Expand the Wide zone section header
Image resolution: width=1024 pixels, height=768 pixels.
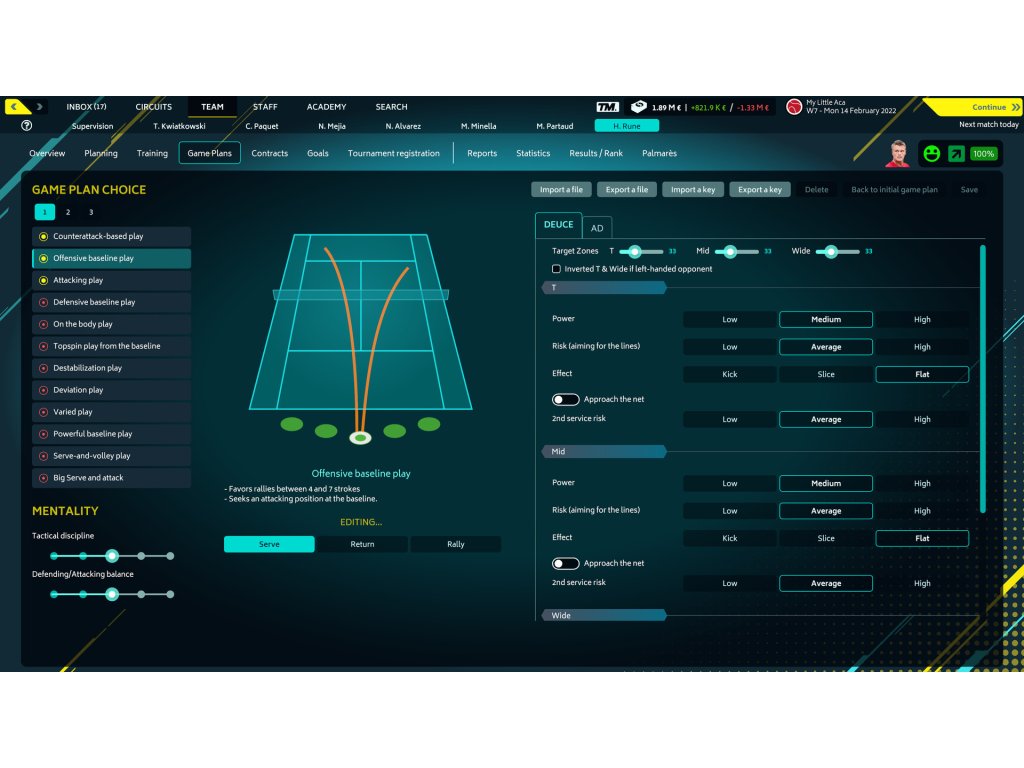[603, 615]
